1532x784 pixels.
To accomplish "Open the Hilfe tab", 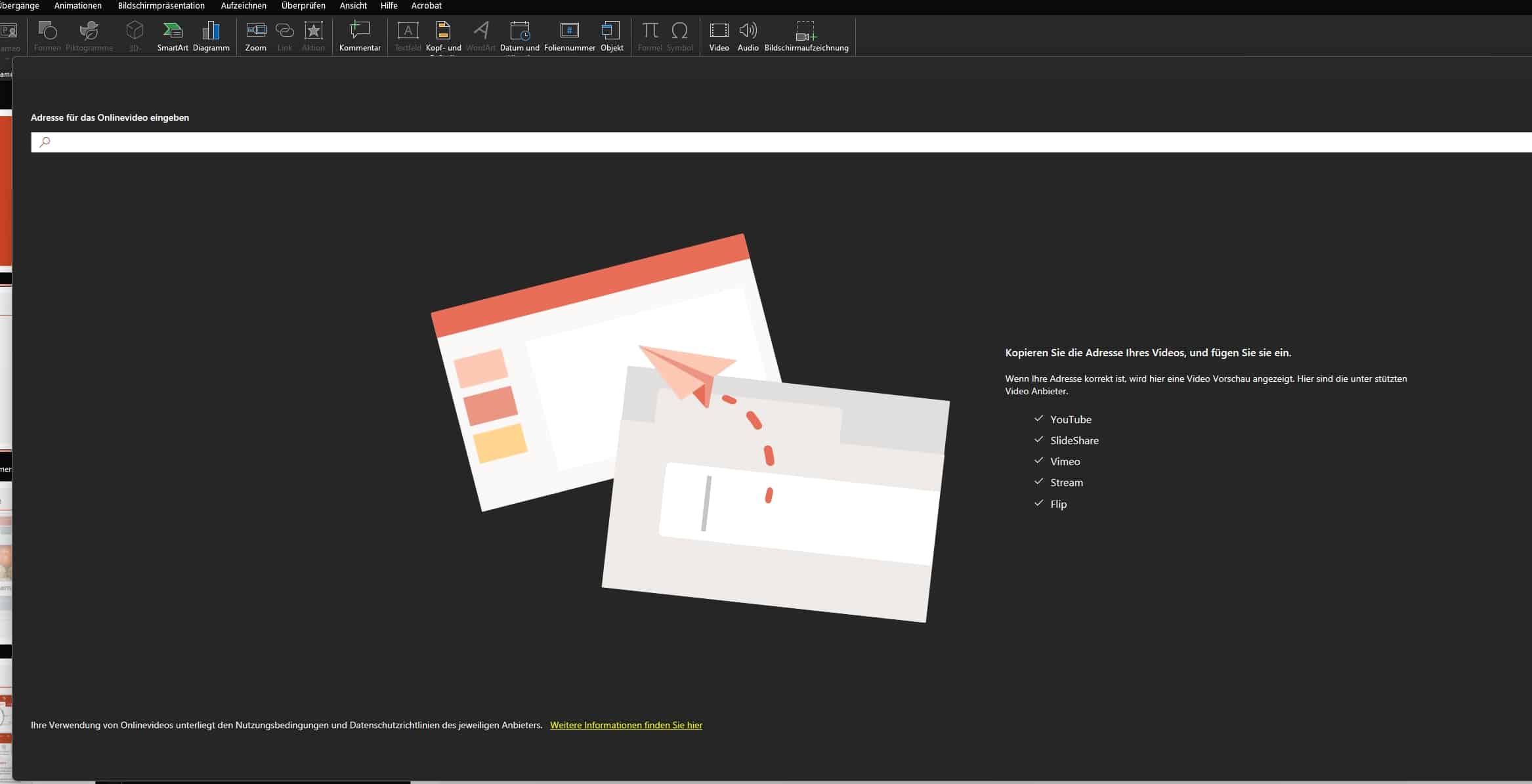I will (389, 6).
